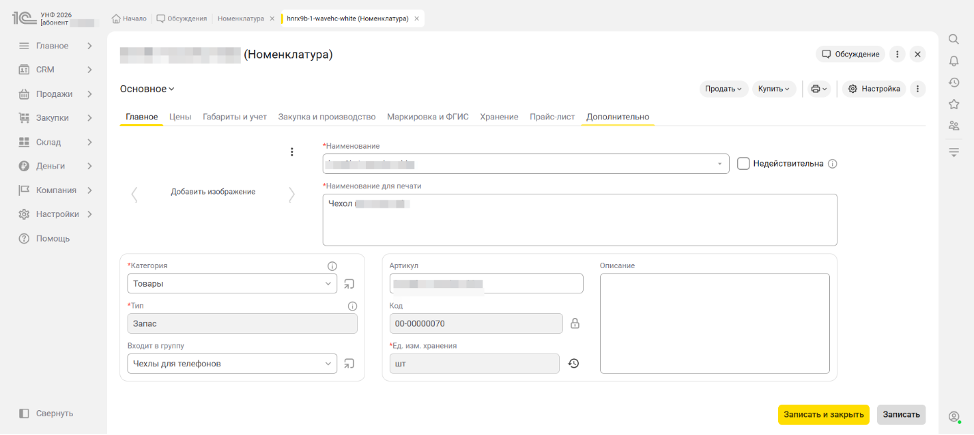
Task: Click the printer icon button
Action: tap(819, 89)
